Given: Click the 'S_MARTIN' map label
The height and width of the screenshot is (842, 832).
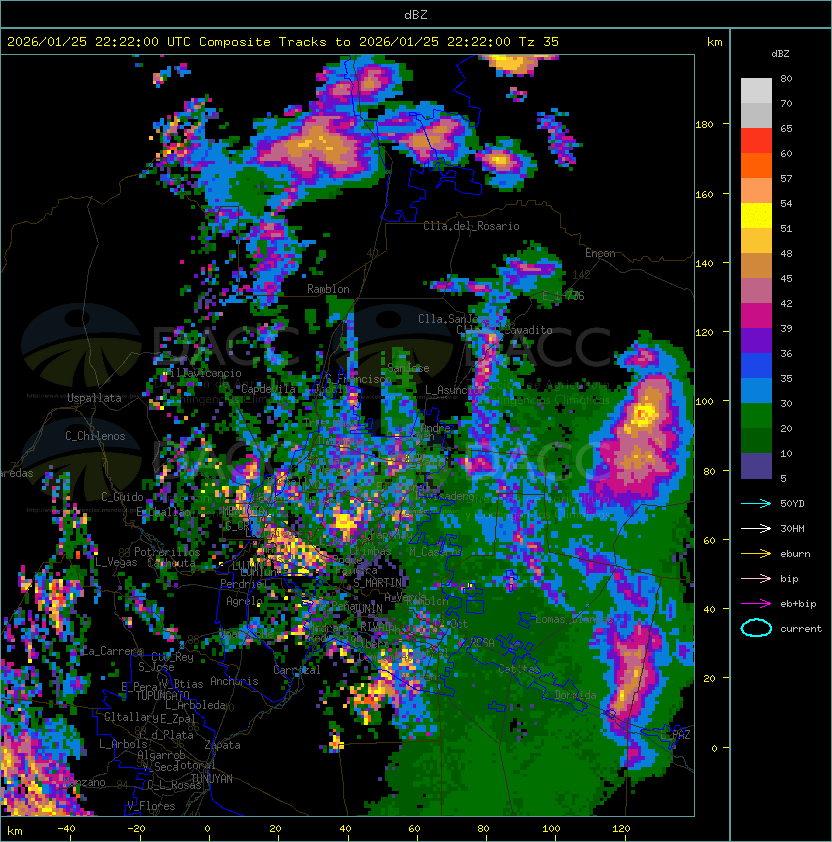Looking at the screenshot, I should click(378, 583).
